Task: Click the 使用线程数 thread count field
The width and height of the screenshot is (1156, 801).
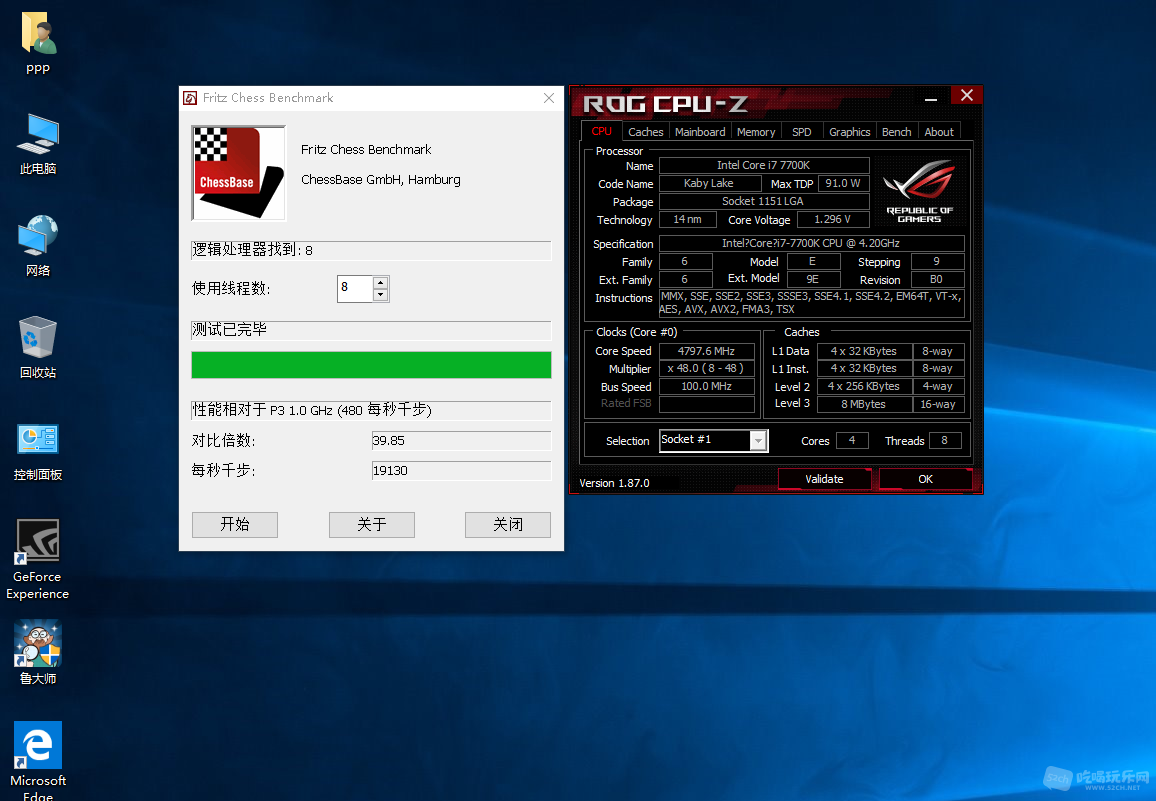Action: pyautogui.click(x=355, y=288)
